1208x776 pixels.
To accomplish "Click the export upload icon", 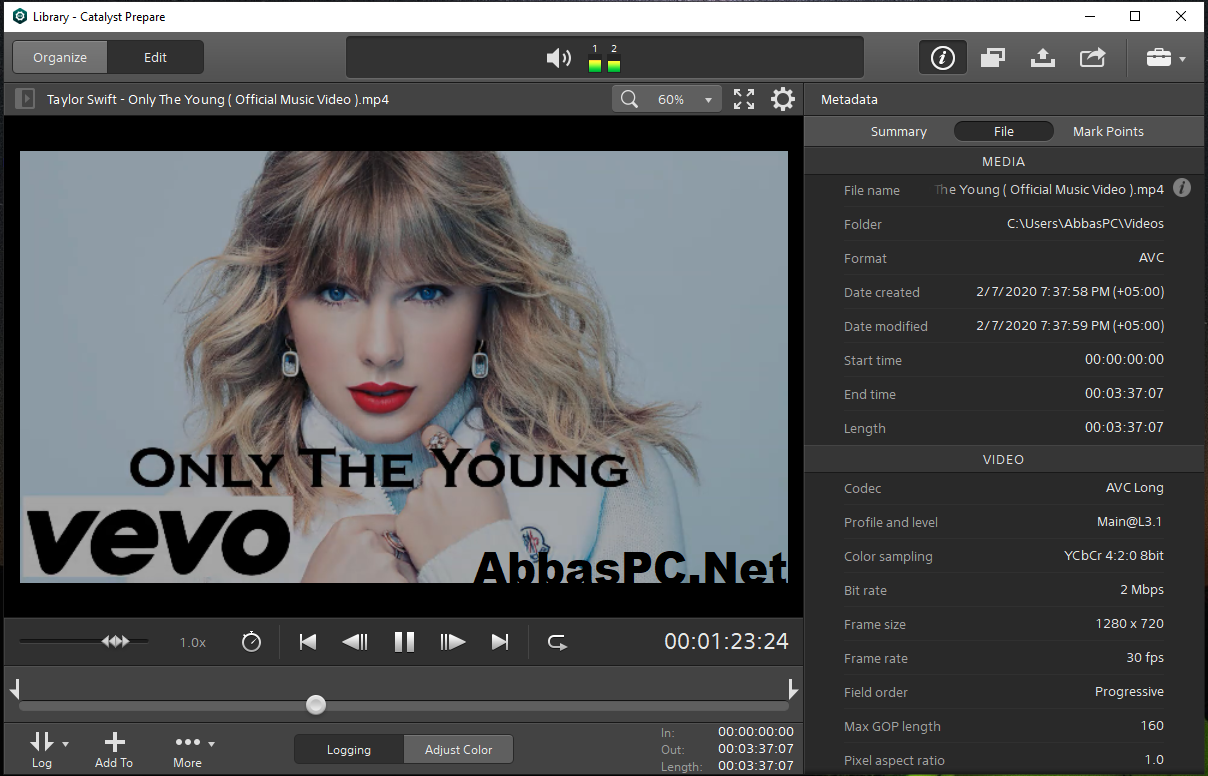I will coord(1042,58).
